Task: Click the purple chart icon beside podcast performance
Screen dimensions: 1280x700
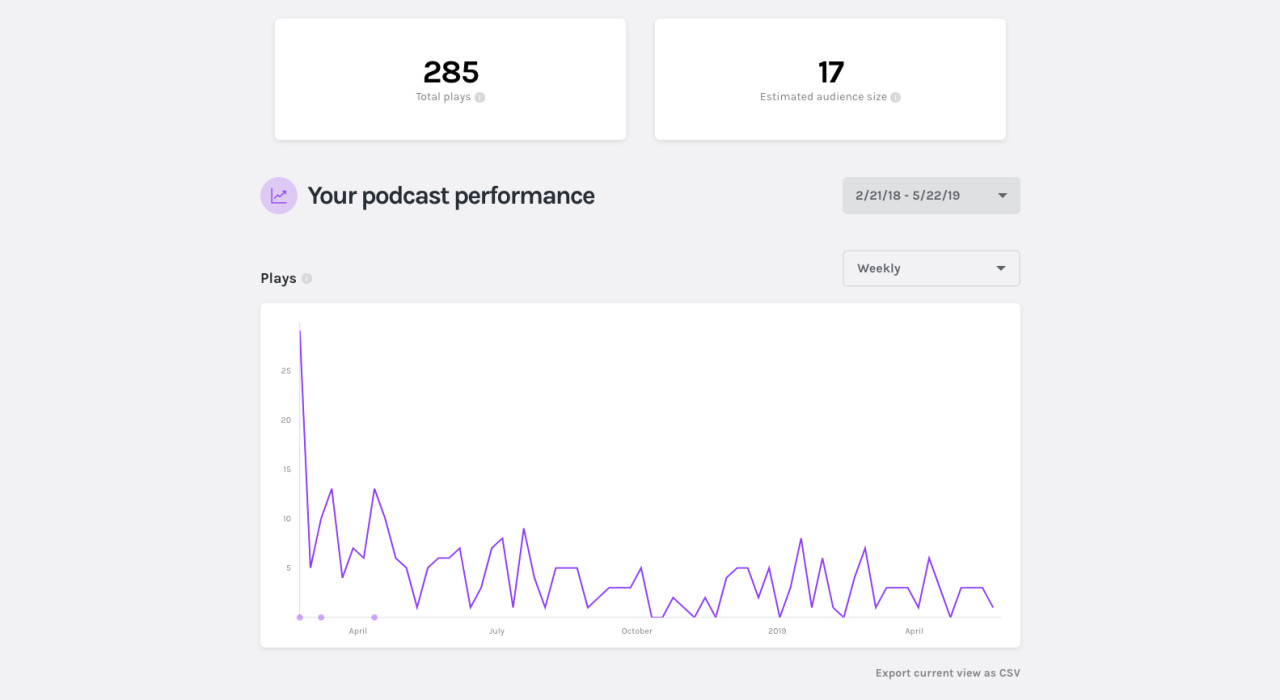Action: [279, 196]
